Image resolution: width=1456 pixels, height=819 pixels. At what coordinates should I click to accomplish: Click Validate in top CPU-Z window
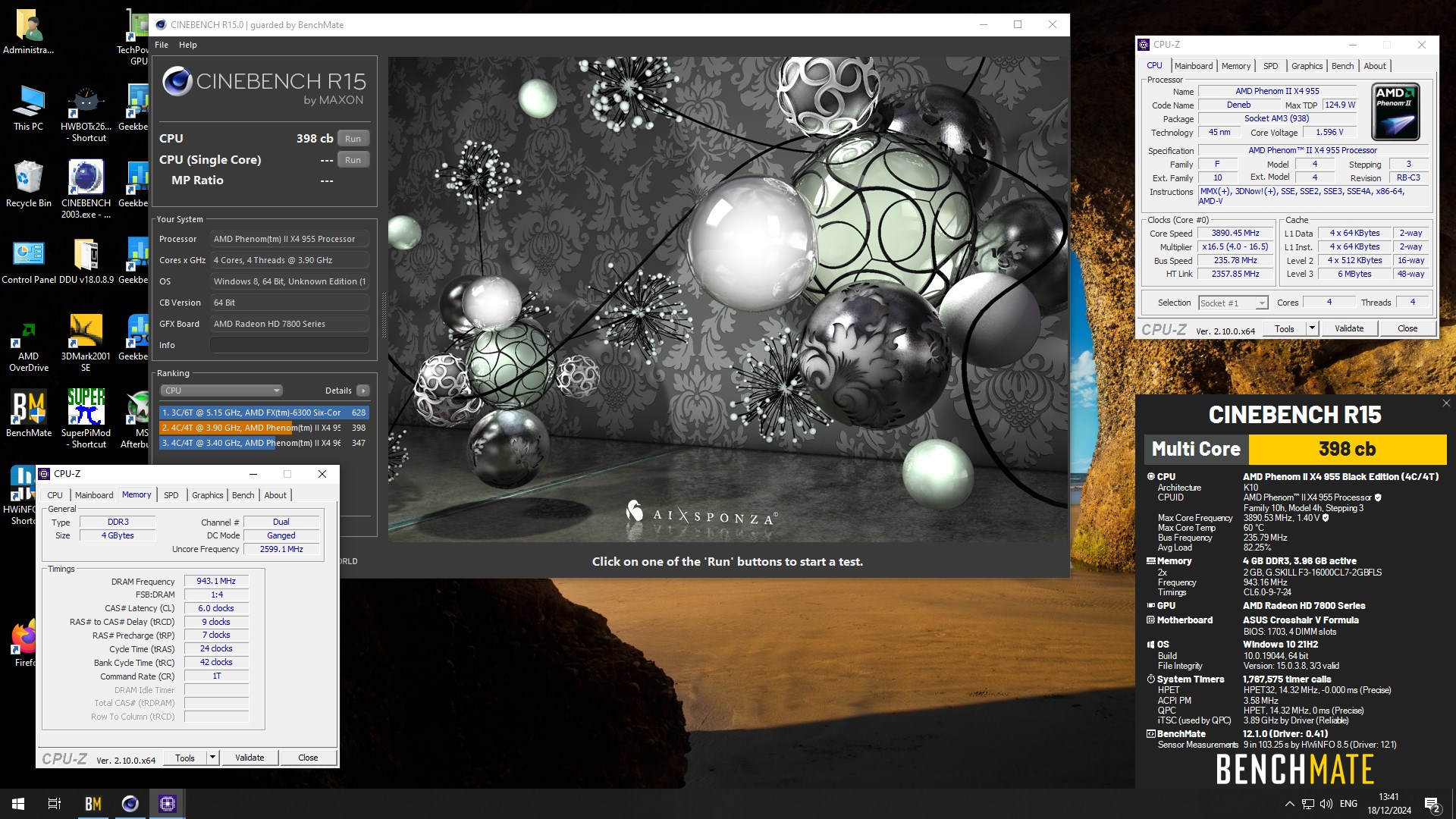(1349, 328)
